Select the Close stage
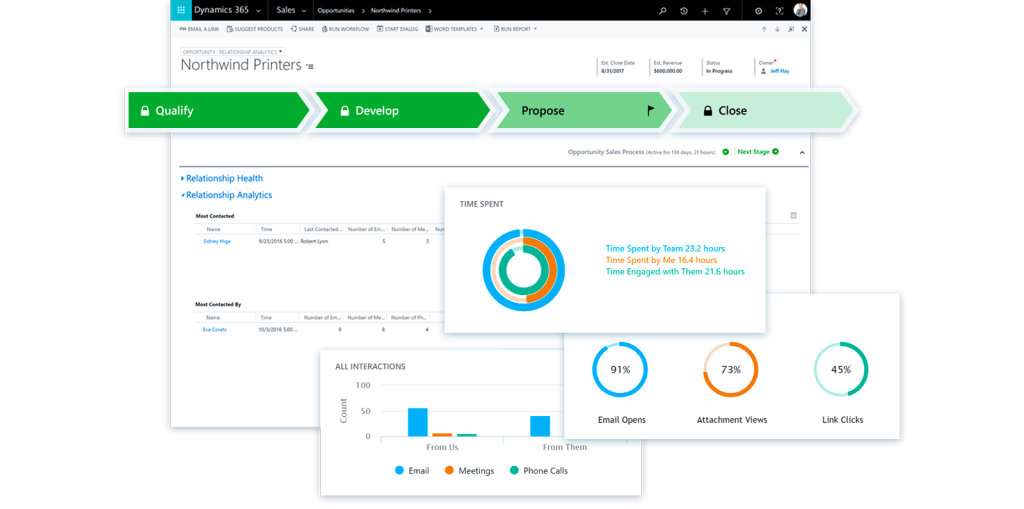Screen dimensions: 1024x509 point(765,110)
